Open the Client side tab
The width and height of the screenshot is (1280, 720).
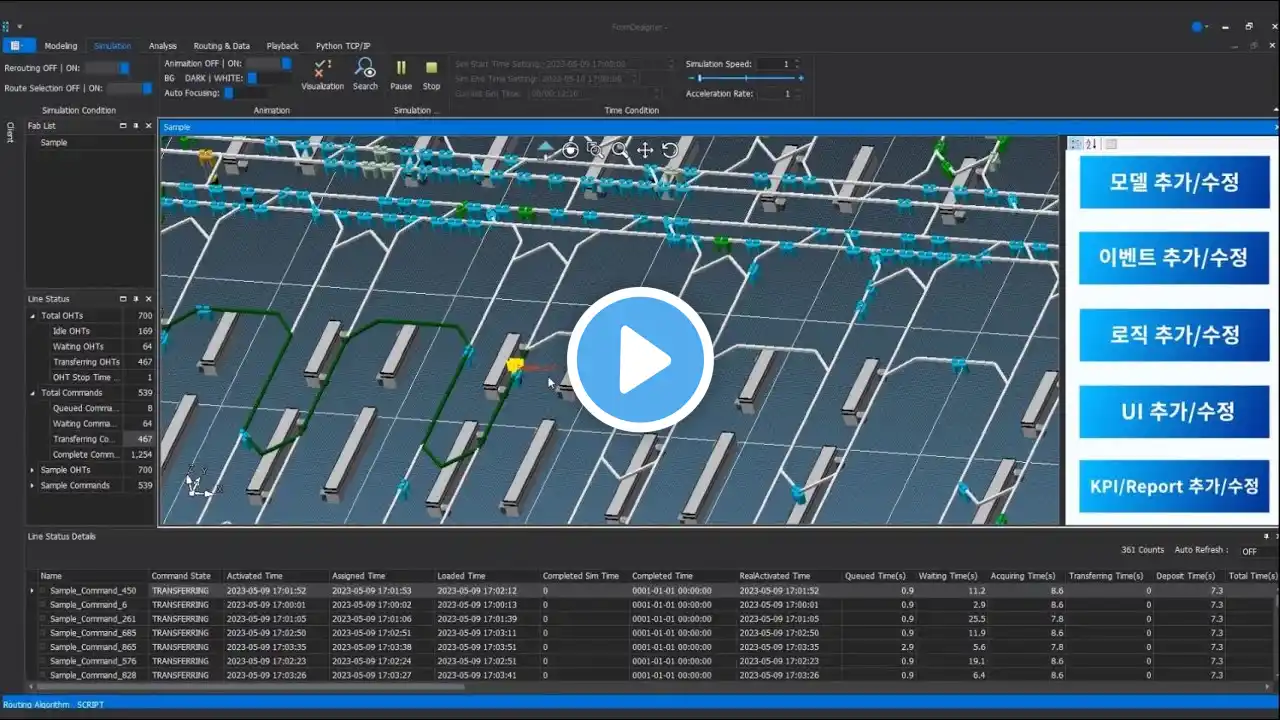10,132
